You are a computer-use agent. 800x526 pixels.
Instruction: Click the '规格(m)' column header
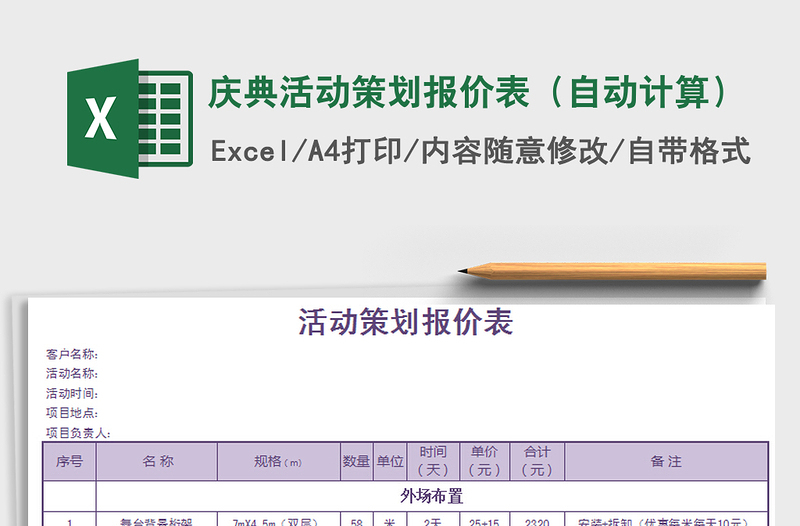279,462
